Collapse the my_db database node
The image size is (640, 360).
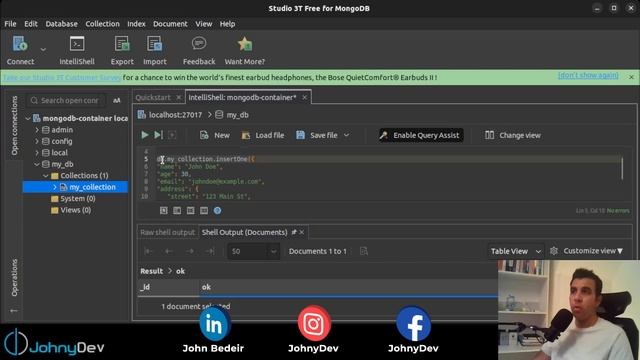click(37, 164)
